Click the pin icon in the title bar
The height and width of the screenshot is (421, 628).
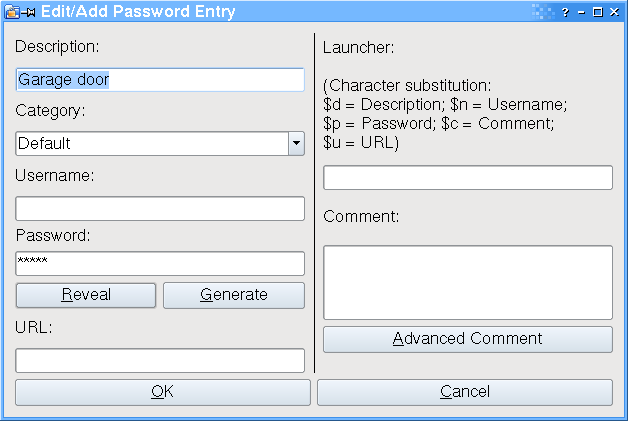click(29, 12)
